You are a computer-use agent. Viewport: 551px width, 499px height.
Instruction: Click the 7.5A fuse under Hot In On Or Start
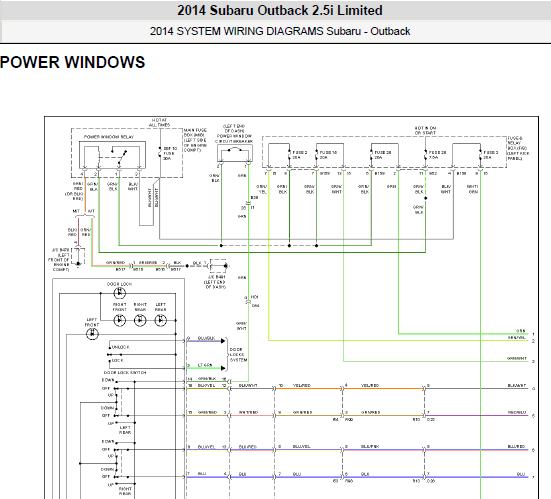point(426,155)
